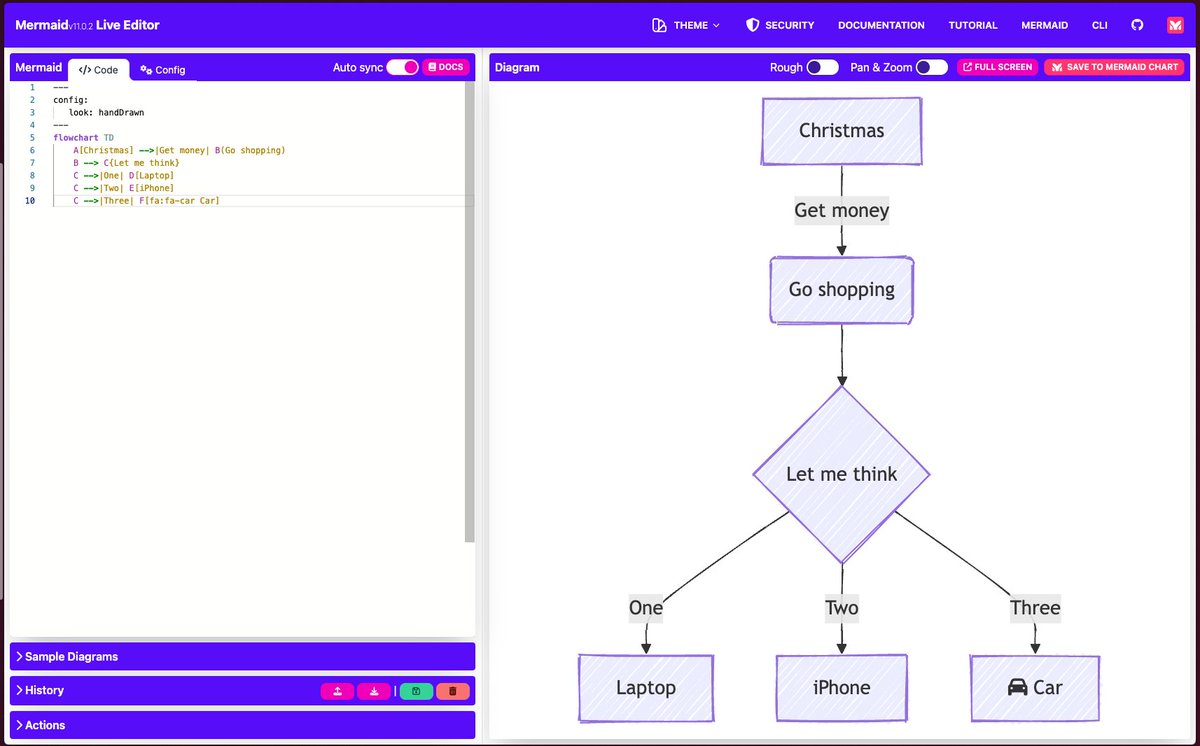Click the Mermaid Chart logo icon

[1175, 25]
